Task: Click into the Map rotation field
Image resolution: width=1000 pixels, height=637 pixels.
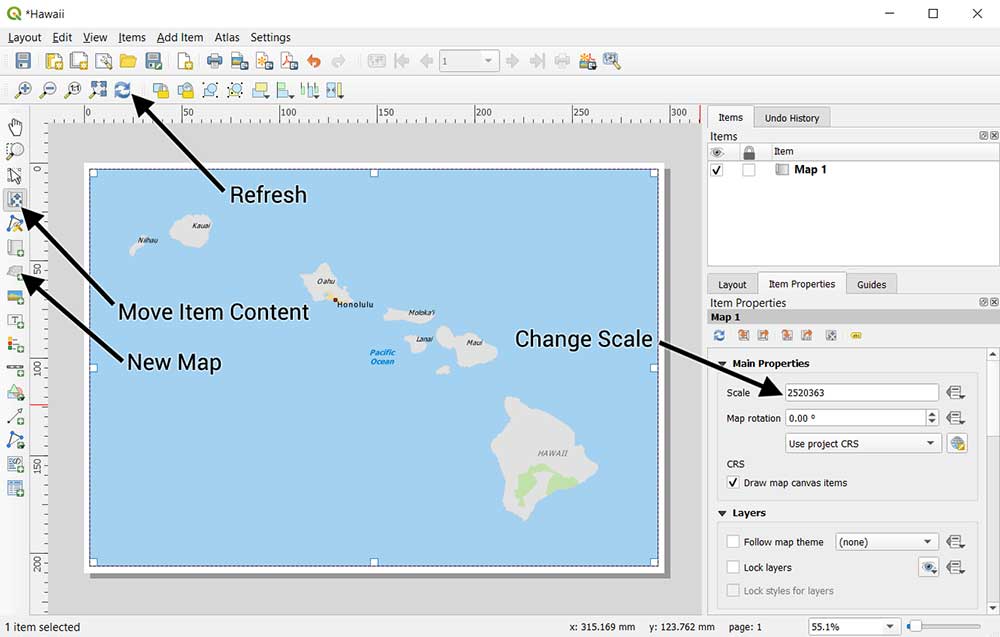Action: pos(856,418)
